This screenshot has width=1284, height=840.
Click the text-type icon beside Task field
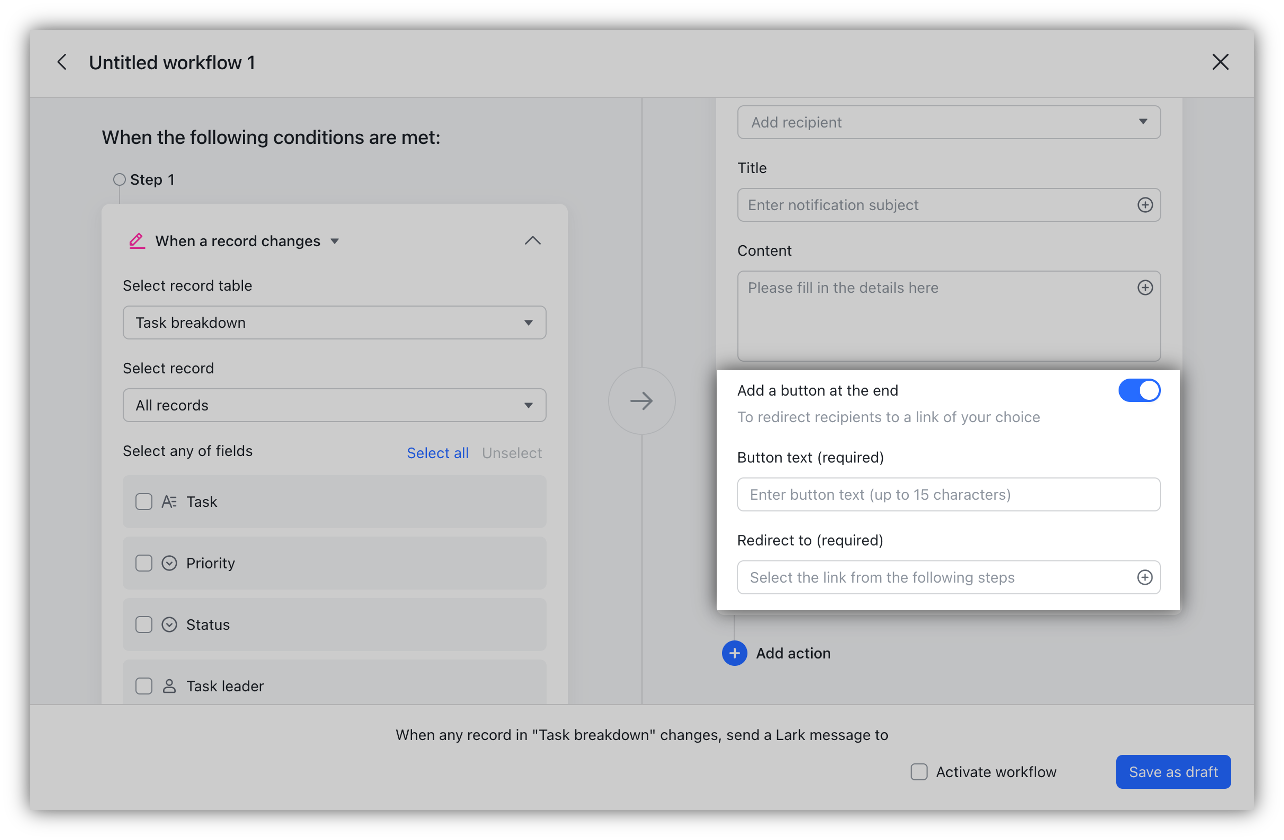click(170, 502)
